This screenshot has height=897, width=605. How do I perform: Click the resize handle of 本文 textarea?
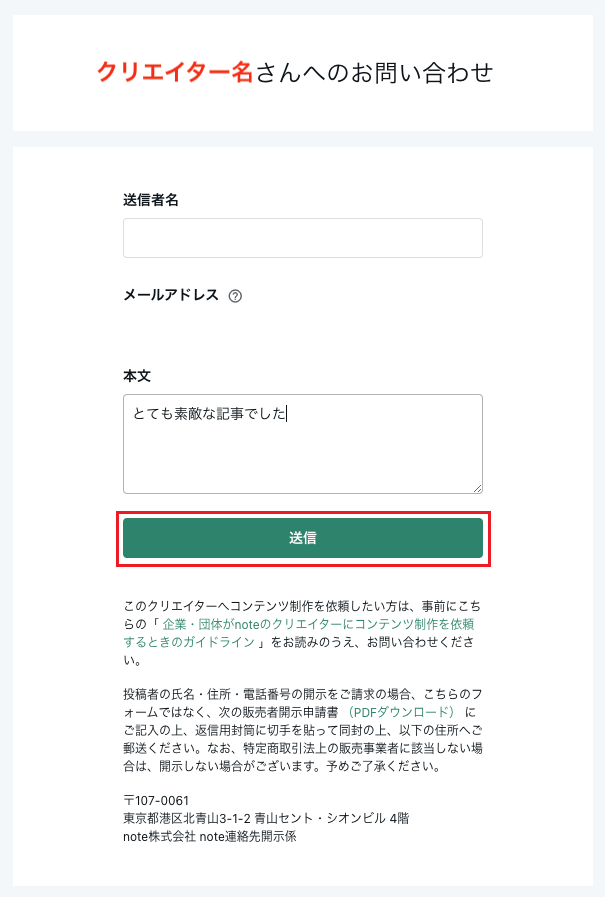tap(477, 487)
